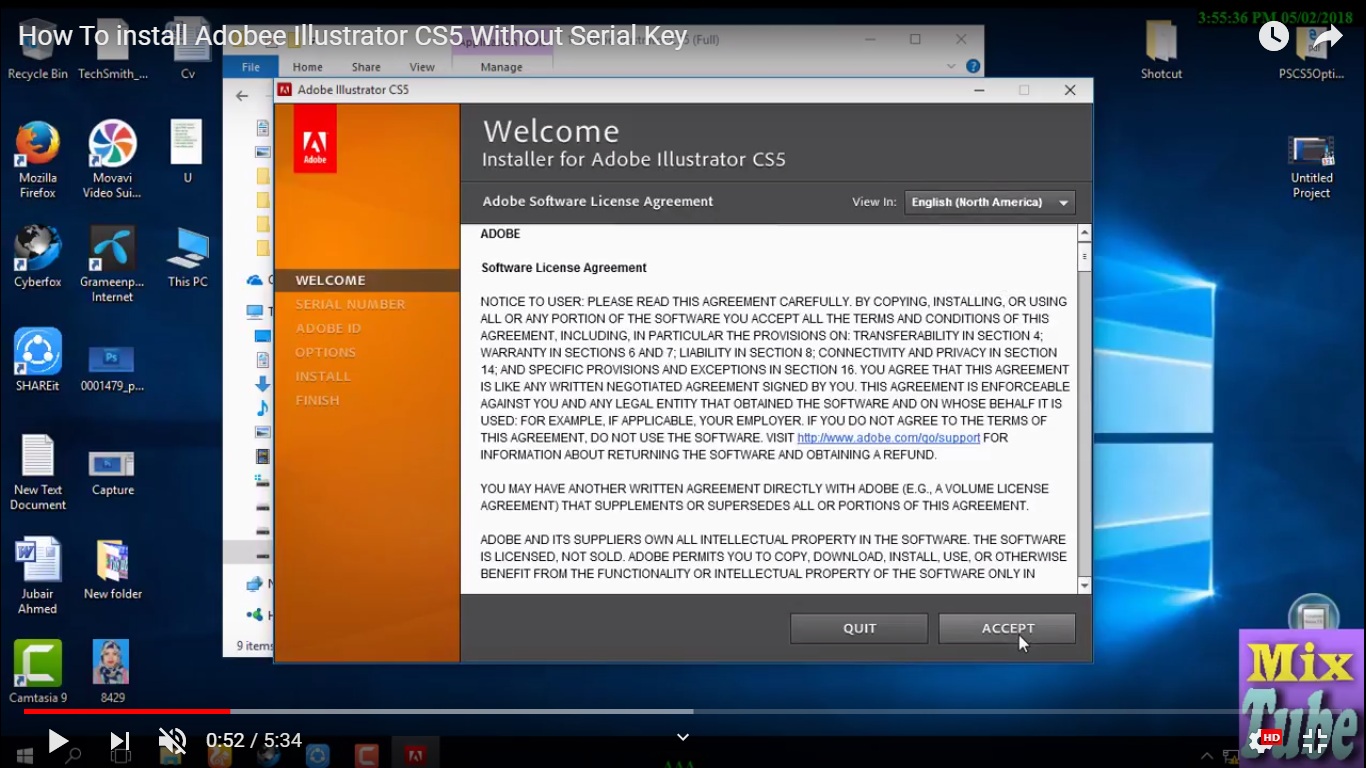Click the ACCEPT button
Viewport: 1366px width, 768px height.
pyautogui.click(x=1007, y=628)
